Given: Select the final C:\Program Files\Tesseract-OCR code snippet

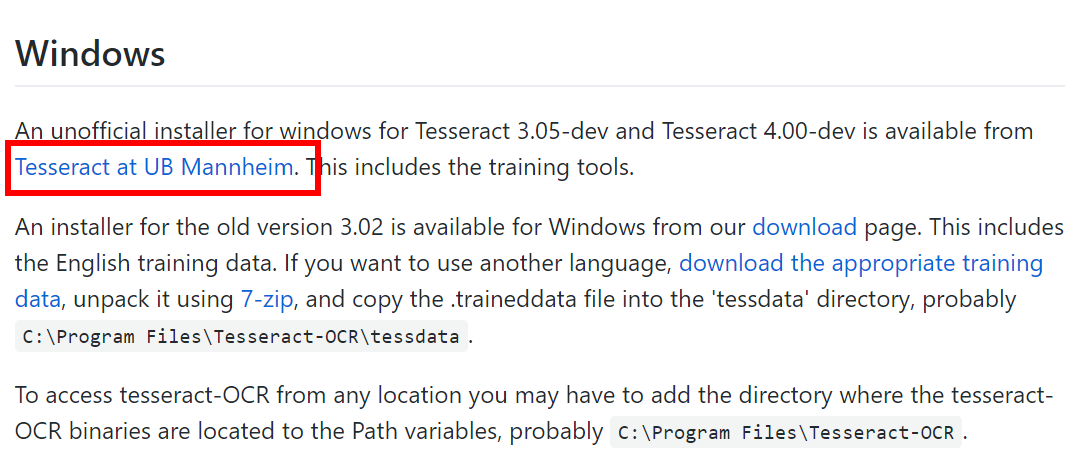Looking at the screenshot, I should coord(786,433).
